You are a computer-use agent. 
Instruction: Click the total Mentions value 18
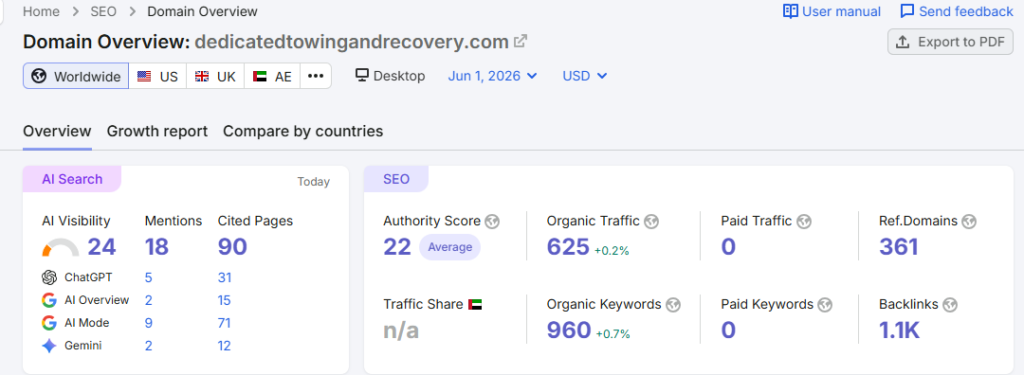point(157,247)
